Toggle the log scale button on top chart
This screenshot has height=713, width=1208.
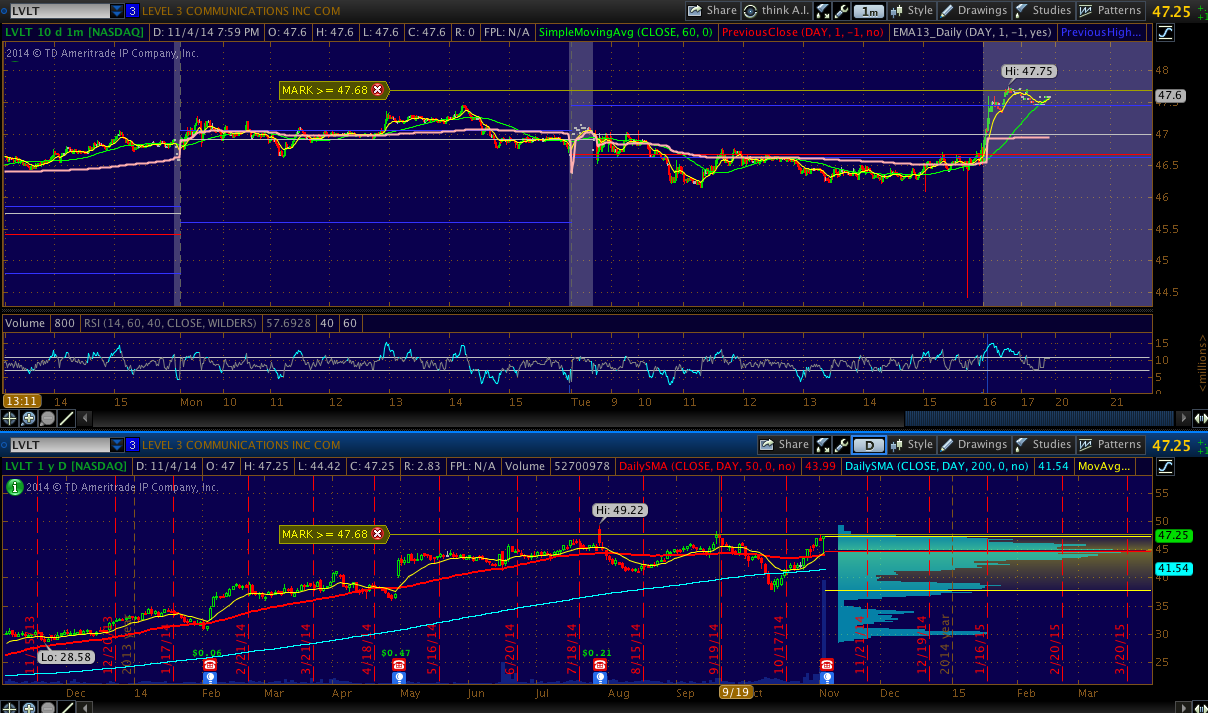click(1165, 33)
